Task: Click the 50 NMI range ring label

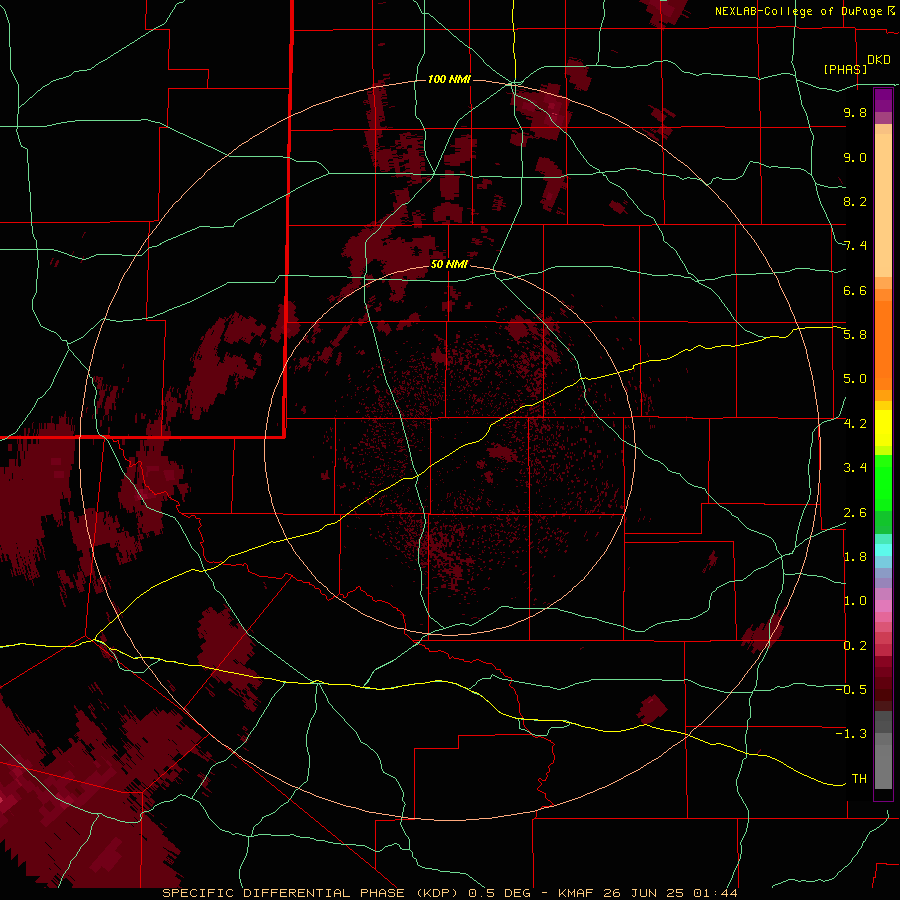Action: [449, 264]
